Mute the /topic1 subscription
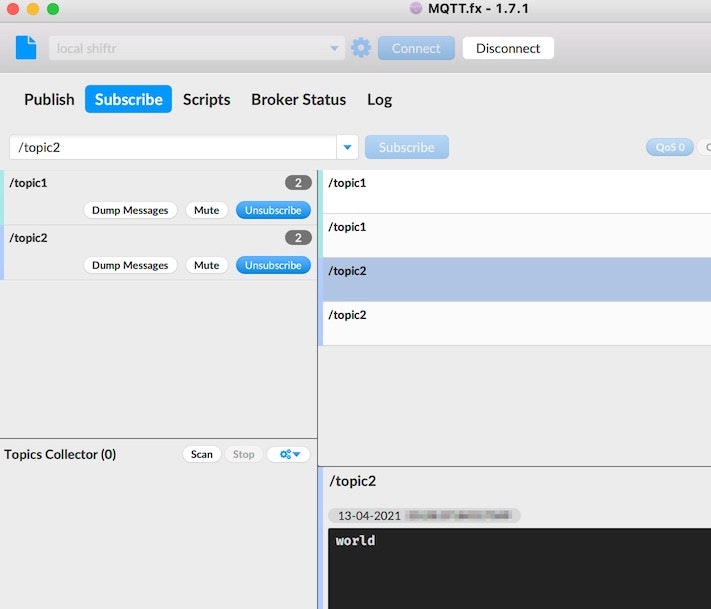 [207, 210]
